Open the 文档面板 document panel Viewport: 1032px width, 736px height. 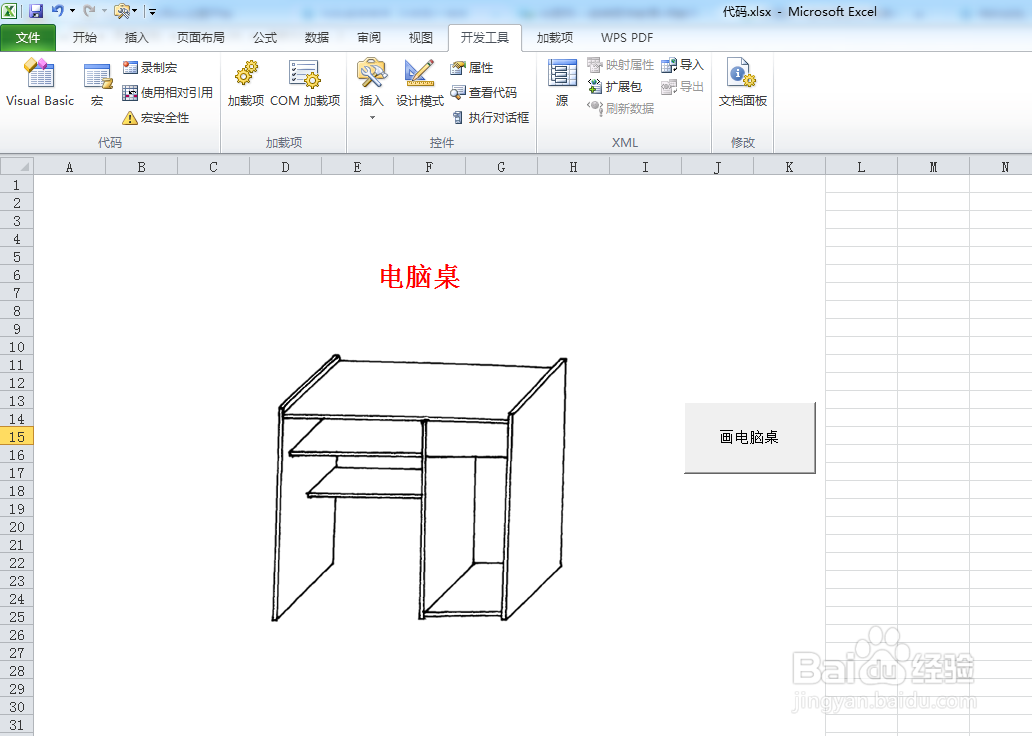point(742,85)
